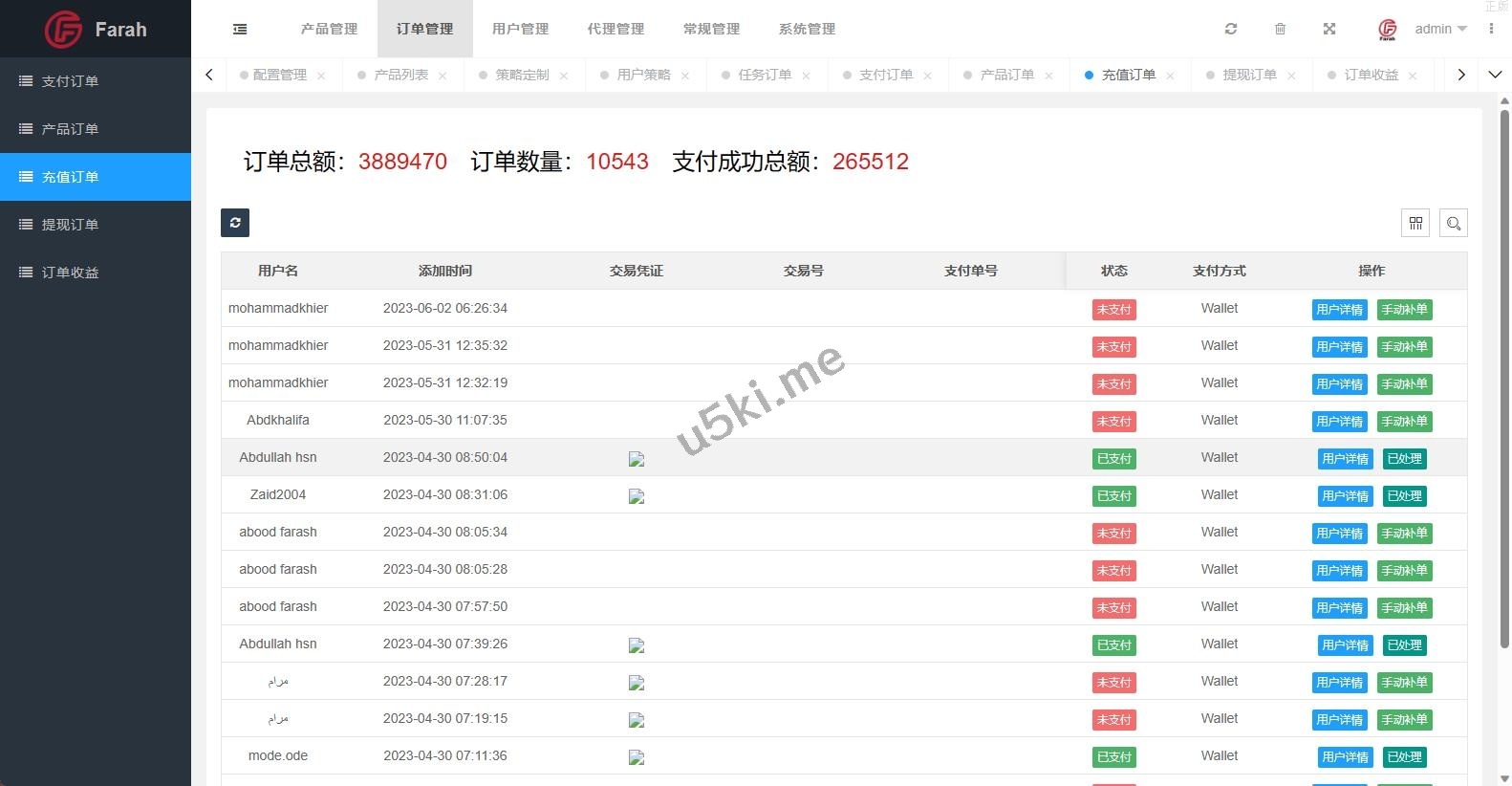Collapse the sidebar with the menu-fold icon

[x=240, y=30]
